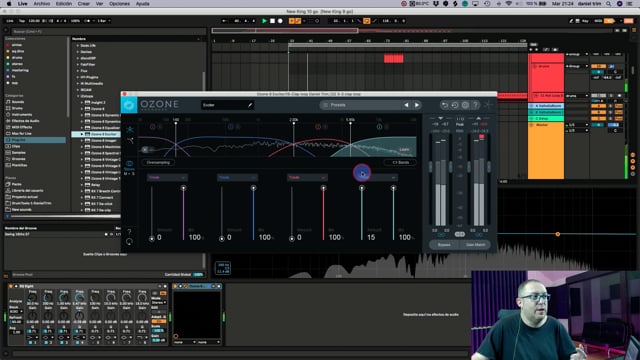The image size is (640, 360).
Task: Click the Stop button in transport bar
Action: click(272, 21)
